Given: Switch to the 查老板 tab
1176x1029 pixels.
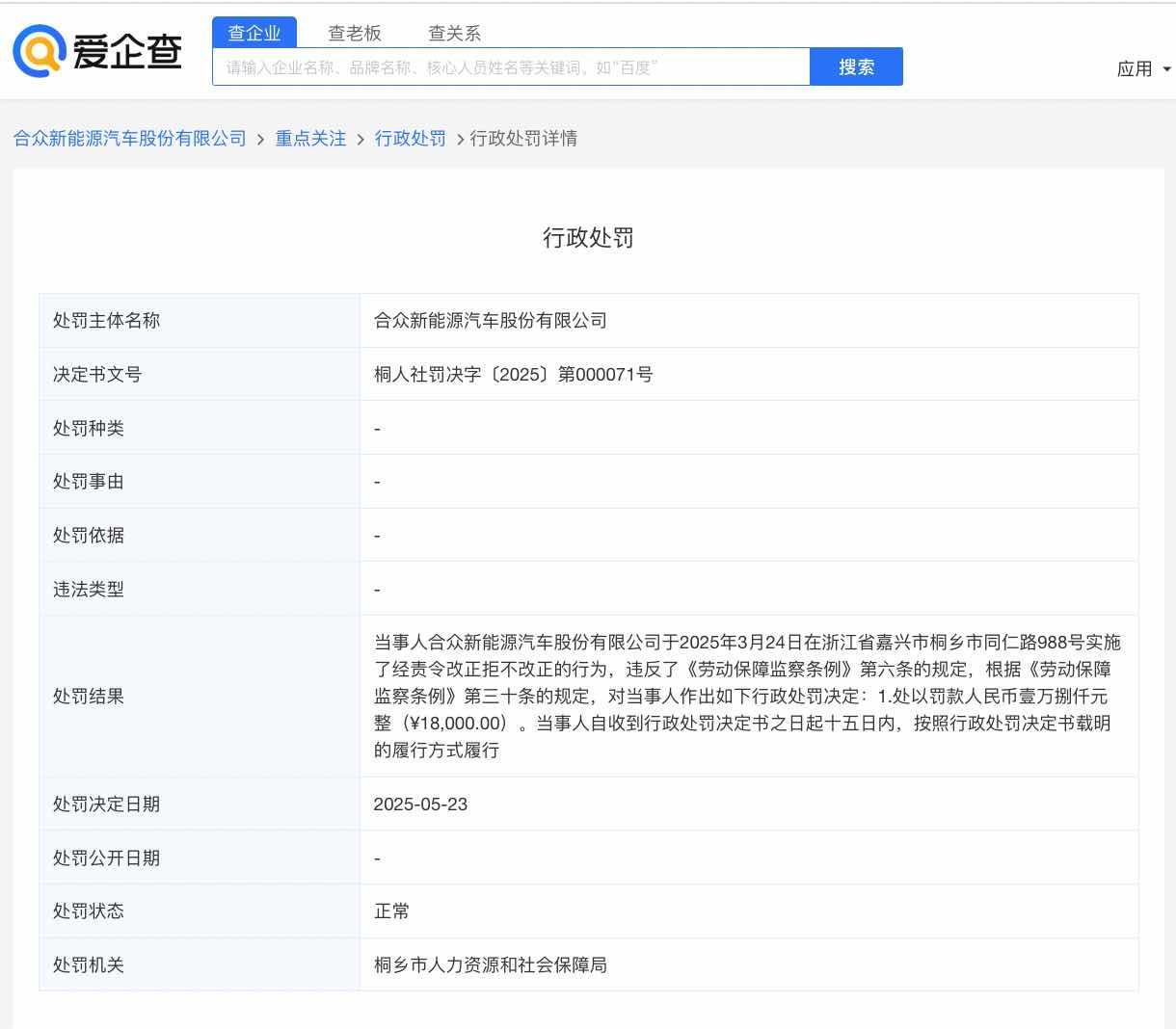Looking at the screenshot, I should click(x=355, y=33).
